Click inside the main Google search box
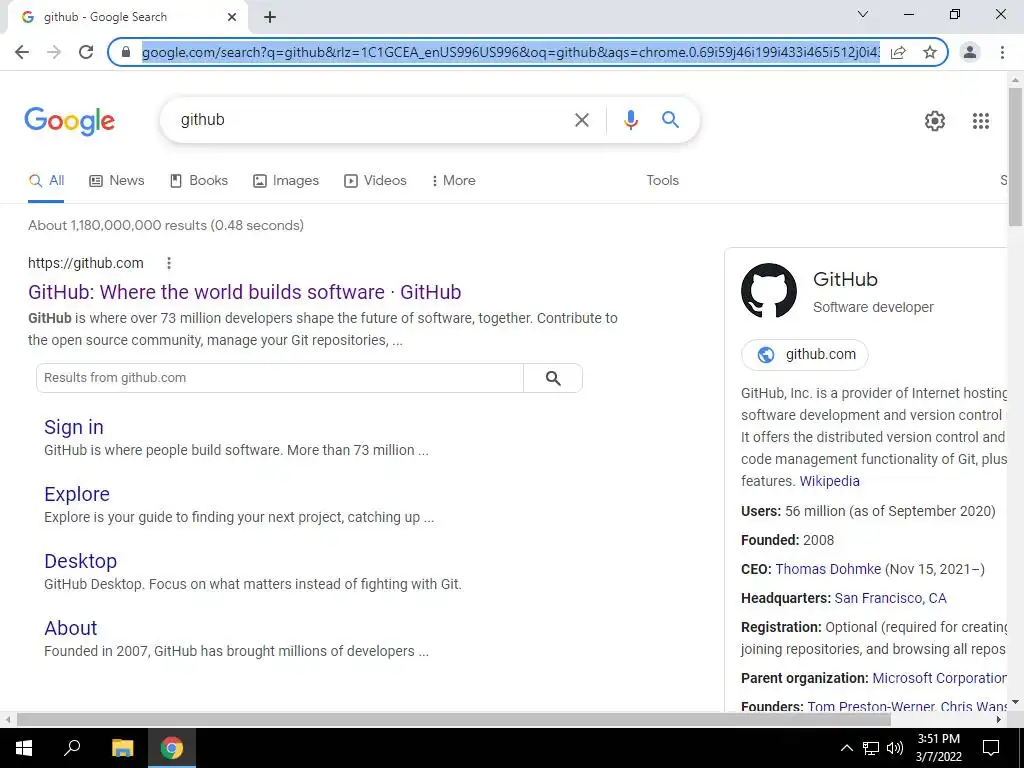1024x768 pixels. pyautogui.click(x=372, y=120)
